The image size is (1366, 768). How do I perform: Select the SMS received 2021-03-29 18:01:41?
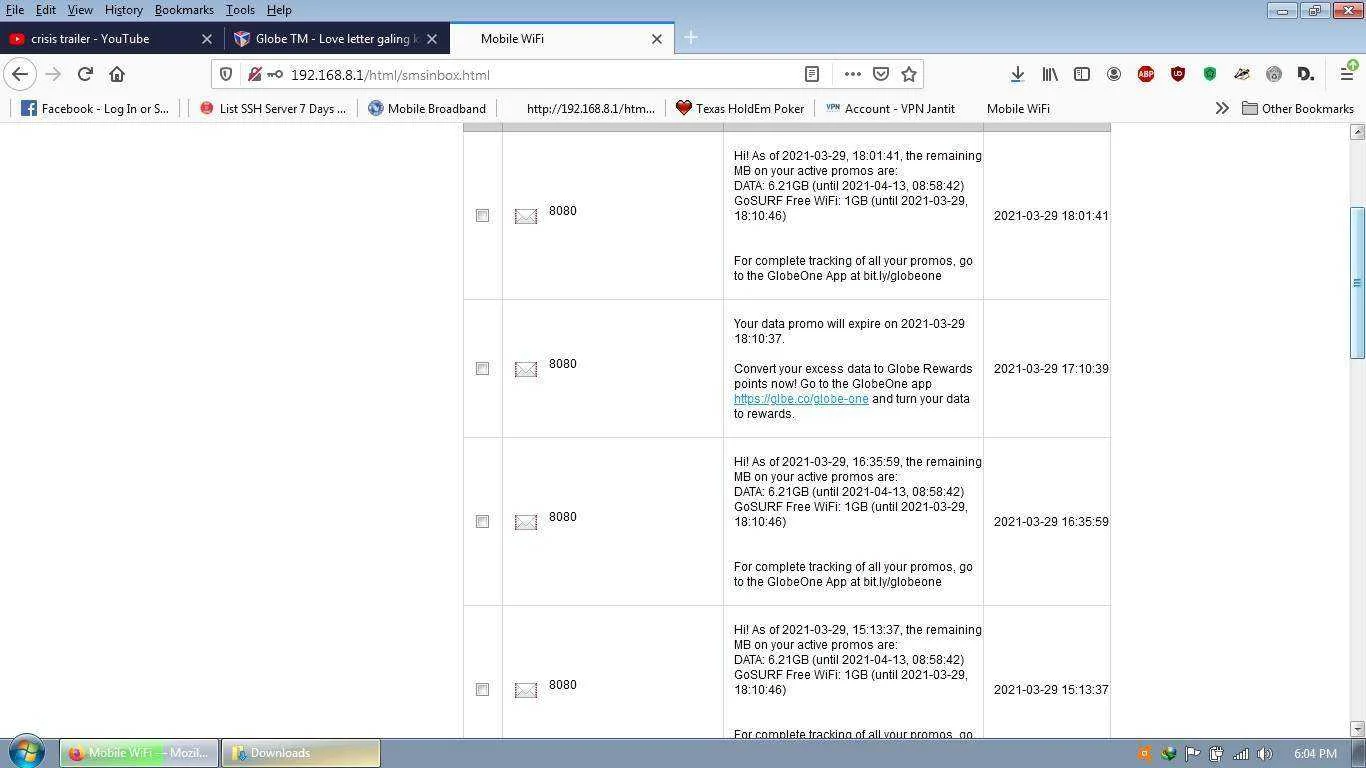[x=482, y=216]
